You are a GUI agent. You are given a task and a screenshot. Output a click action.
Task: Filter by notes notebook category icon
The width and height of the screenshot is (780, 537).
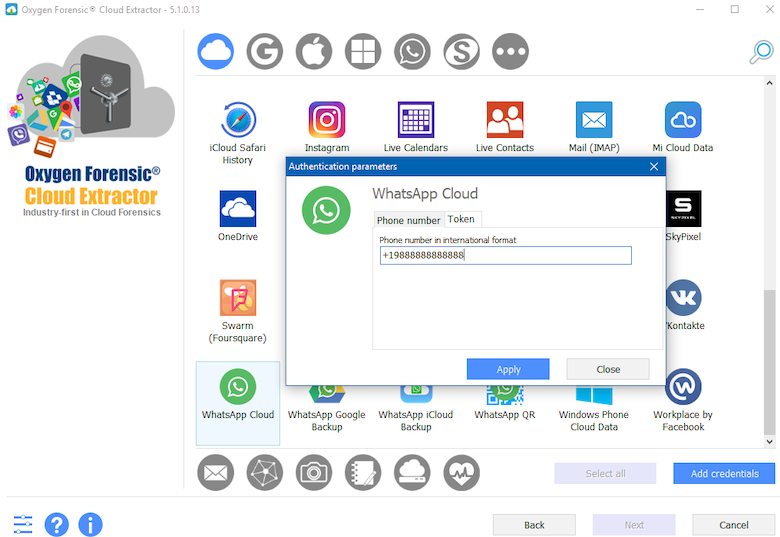[363, 472]
